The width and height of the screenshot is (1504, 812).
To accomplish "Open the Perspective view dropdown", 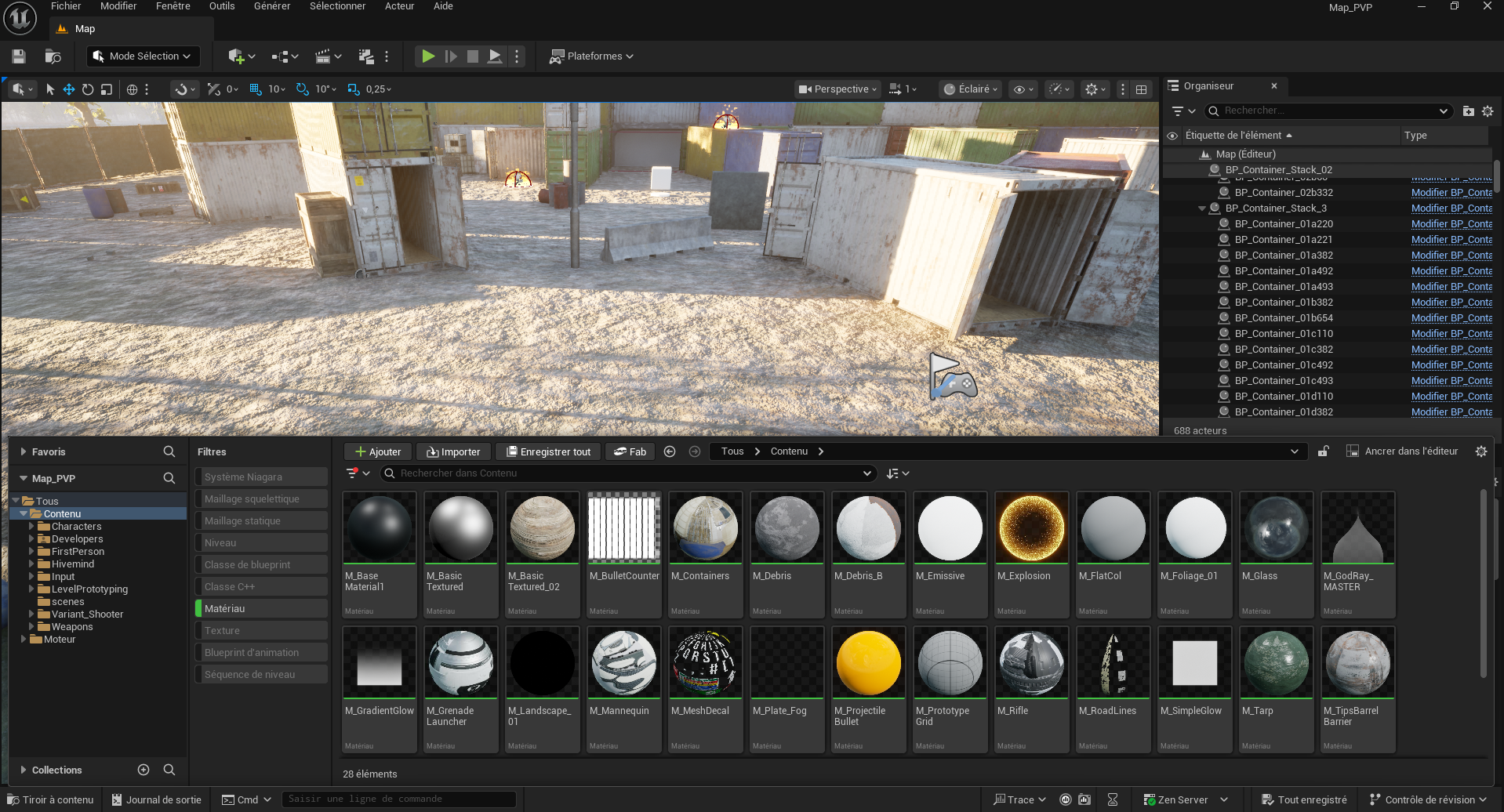I will pos(838,89).
